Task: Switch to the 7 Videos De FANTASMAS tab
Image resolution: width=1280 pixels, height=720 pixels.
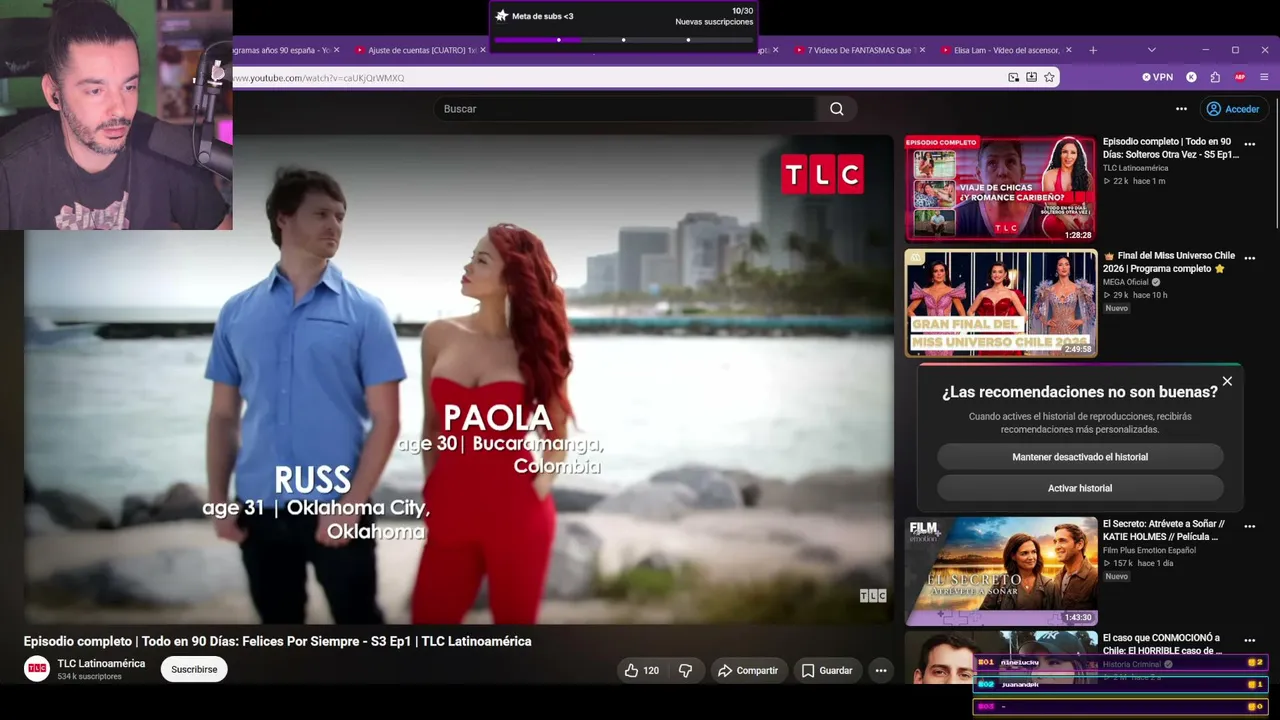Action: tap(859, 50)
